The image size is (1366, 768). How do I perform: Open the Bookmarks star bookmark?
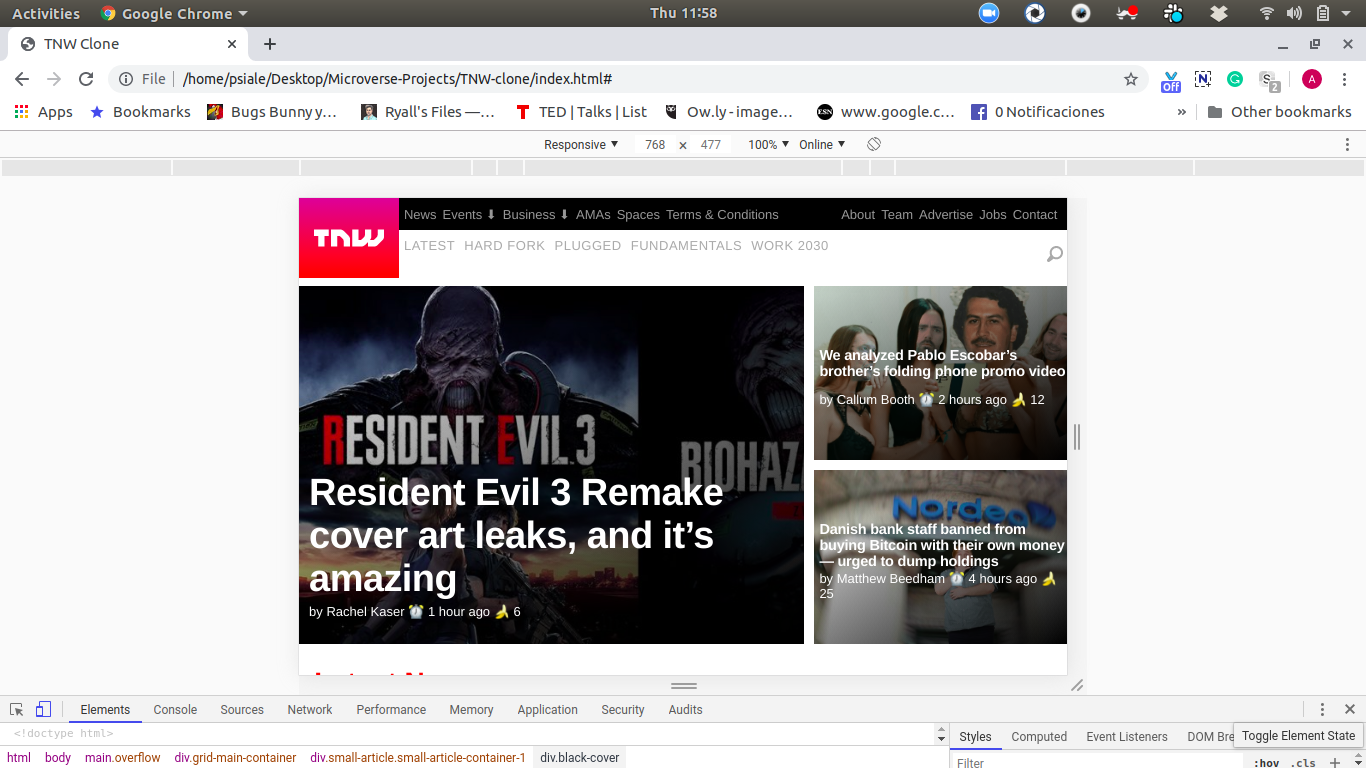[140, 112]
